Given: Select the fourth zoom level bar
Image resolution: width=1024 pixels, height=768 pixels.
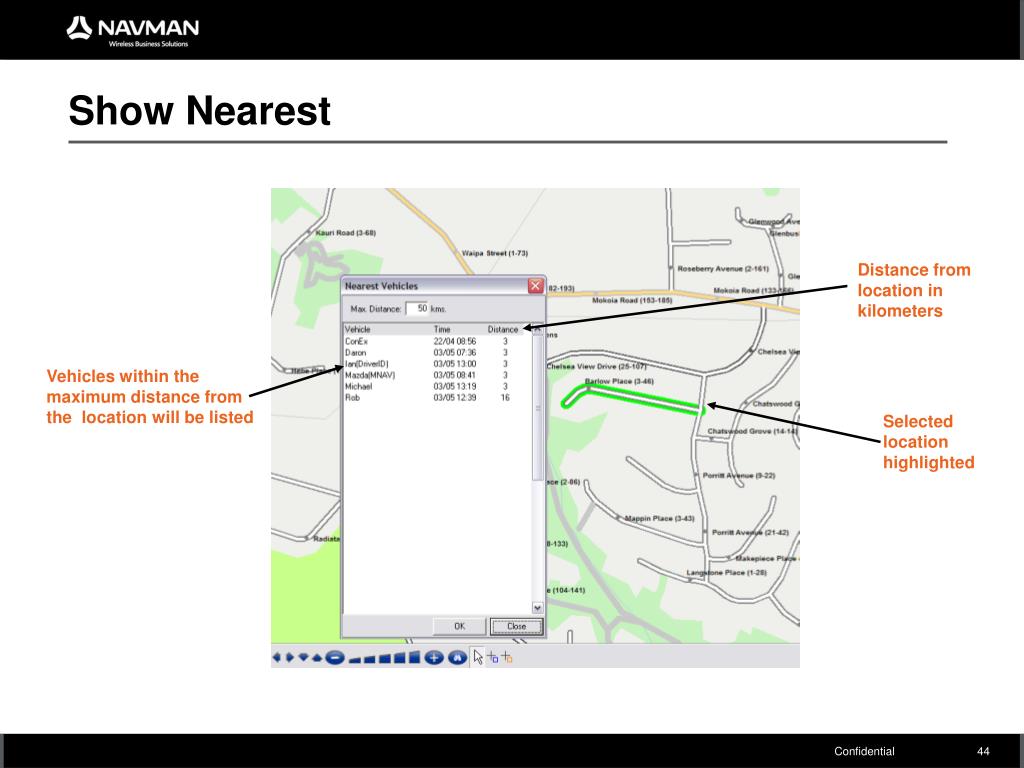Looking at the screenshot, I should coord(399,658).
